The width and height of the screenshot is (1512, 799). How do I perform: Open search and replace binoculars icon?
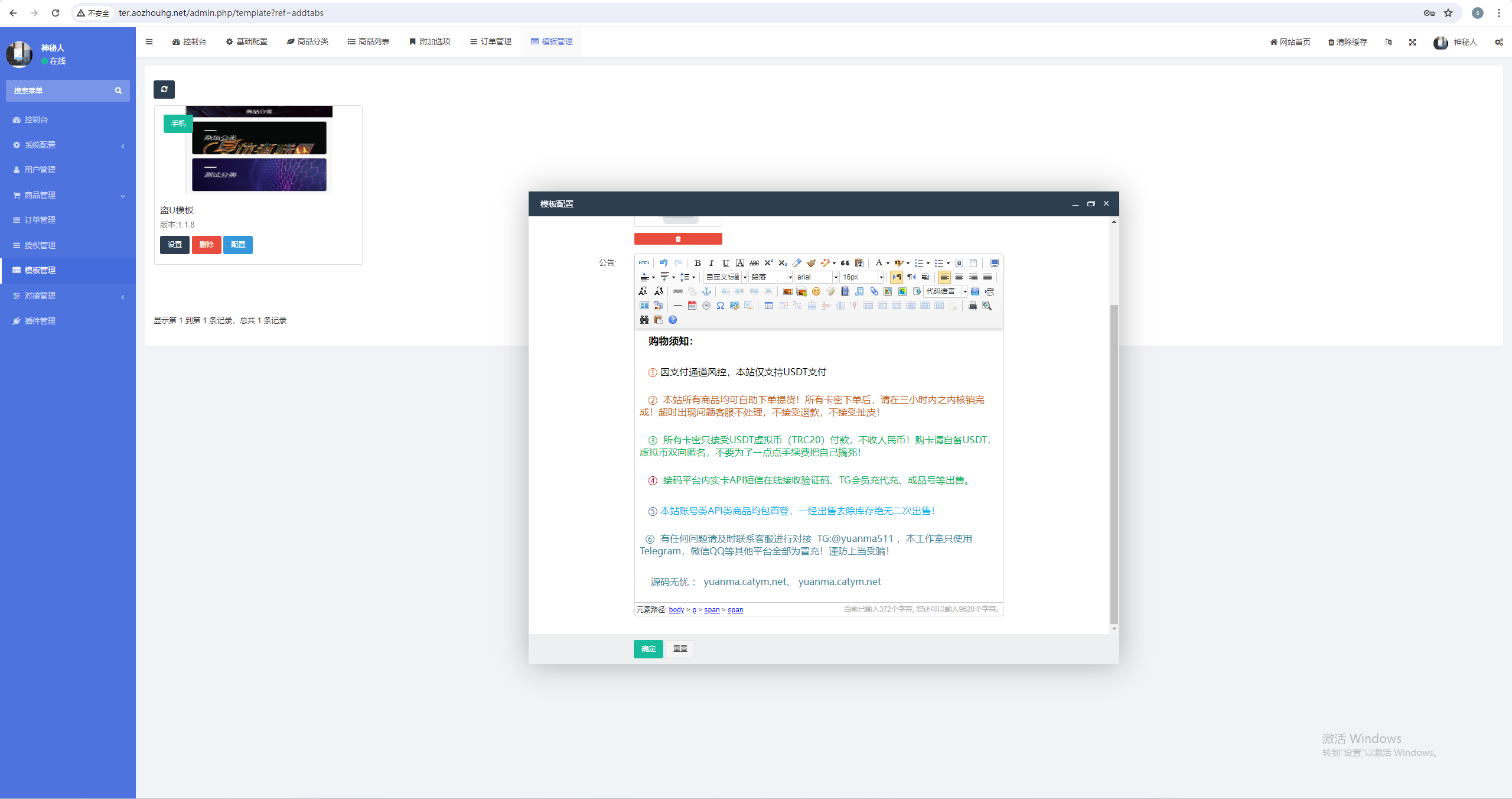click(x=644, y=320)
